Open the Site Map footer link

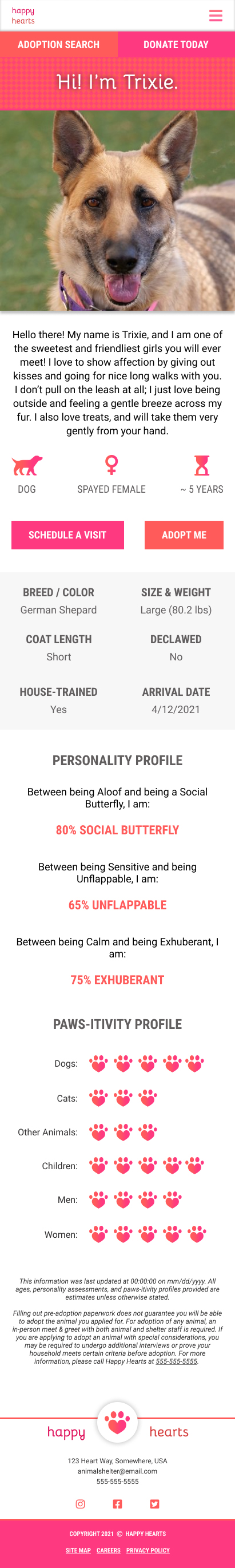tap(78, 1550)
